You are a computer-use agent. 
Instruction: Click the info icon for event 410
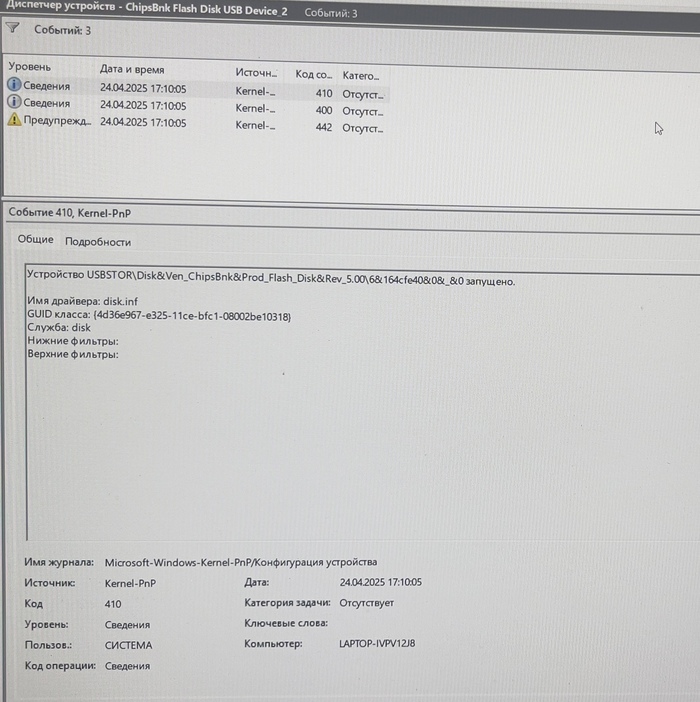coord(14,87)
